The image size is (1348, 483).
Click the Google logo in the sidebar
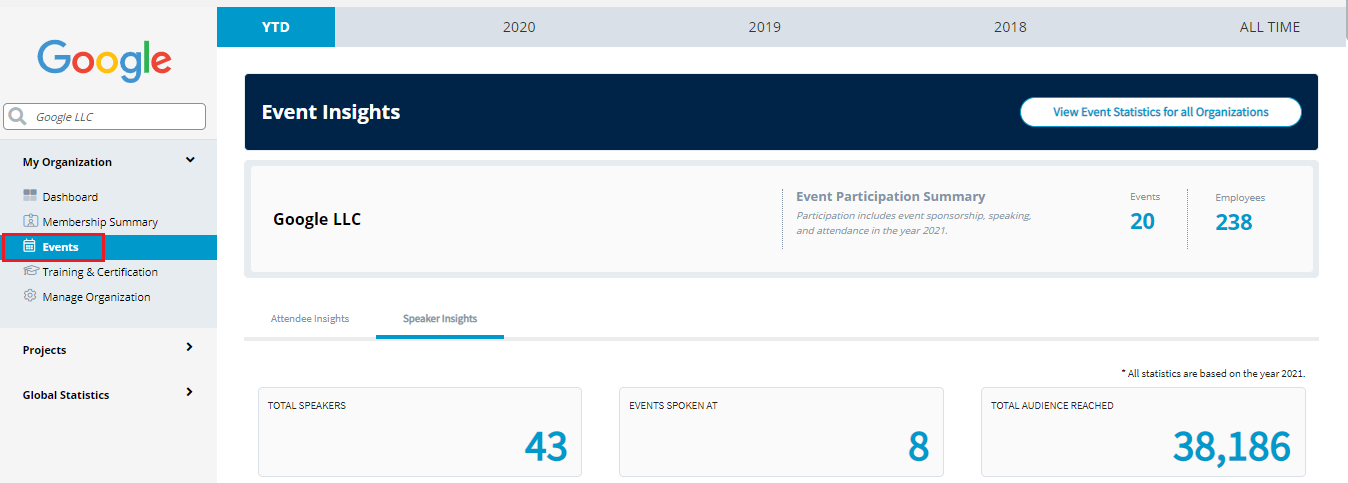(x=105, y=61)
